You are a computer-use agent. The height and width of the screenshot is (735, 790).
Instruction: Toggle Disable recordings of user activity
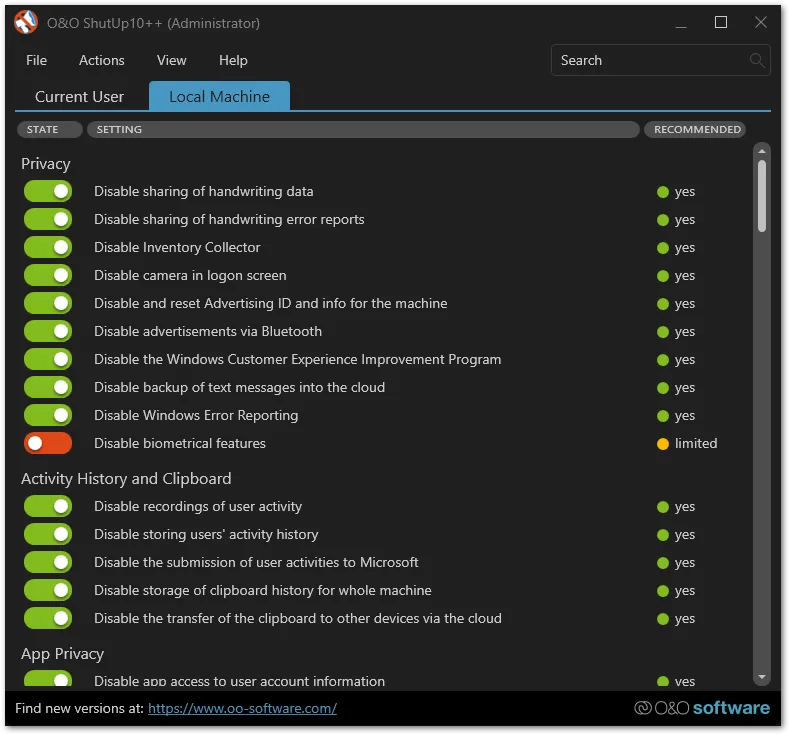click(48, 506)
